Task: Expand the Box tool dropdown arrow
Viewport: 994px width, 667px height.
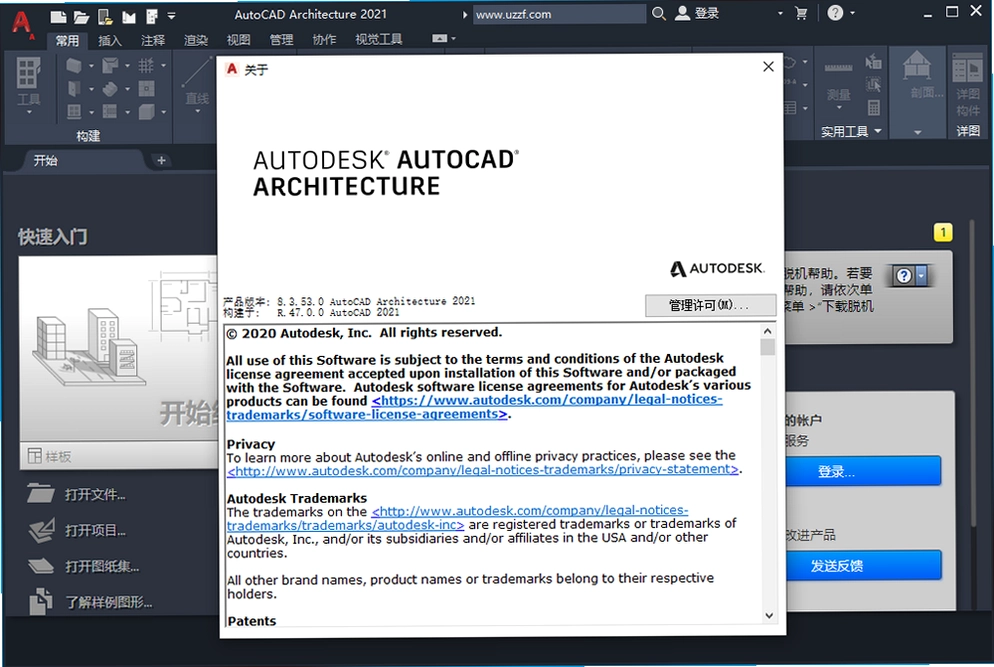Action: pyautogui.click(x=164, y=112)
